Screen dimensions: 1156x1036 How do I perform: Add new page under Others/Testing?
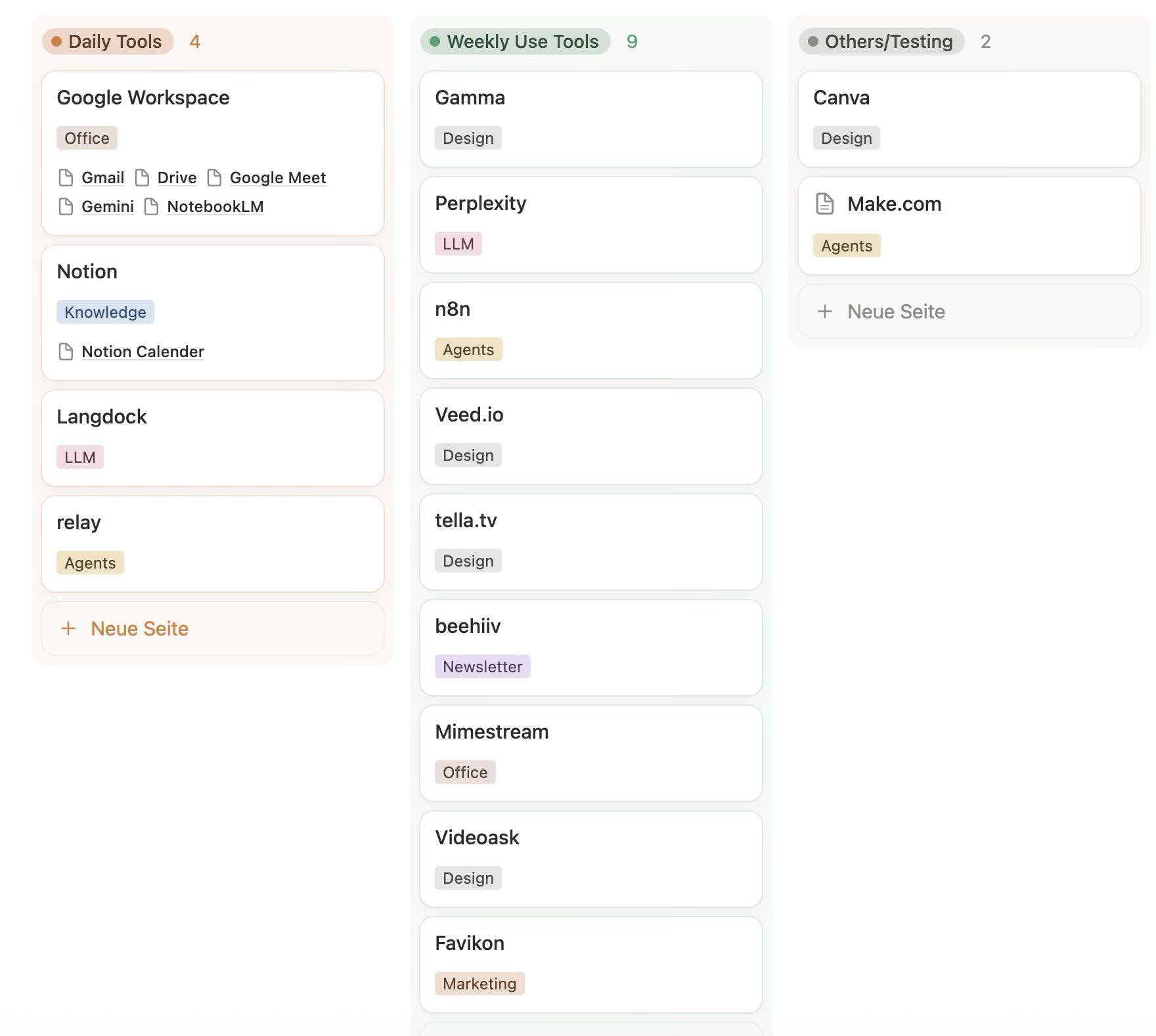tap(896, 312)
